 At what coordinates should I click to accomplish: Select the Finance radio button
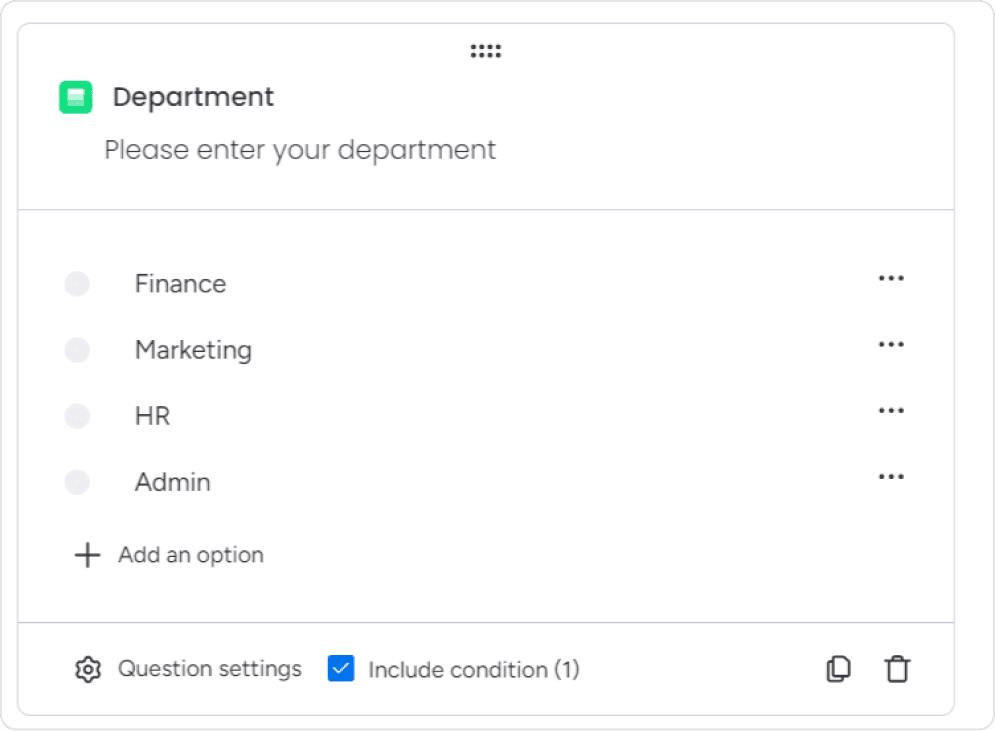coord(77,284)
